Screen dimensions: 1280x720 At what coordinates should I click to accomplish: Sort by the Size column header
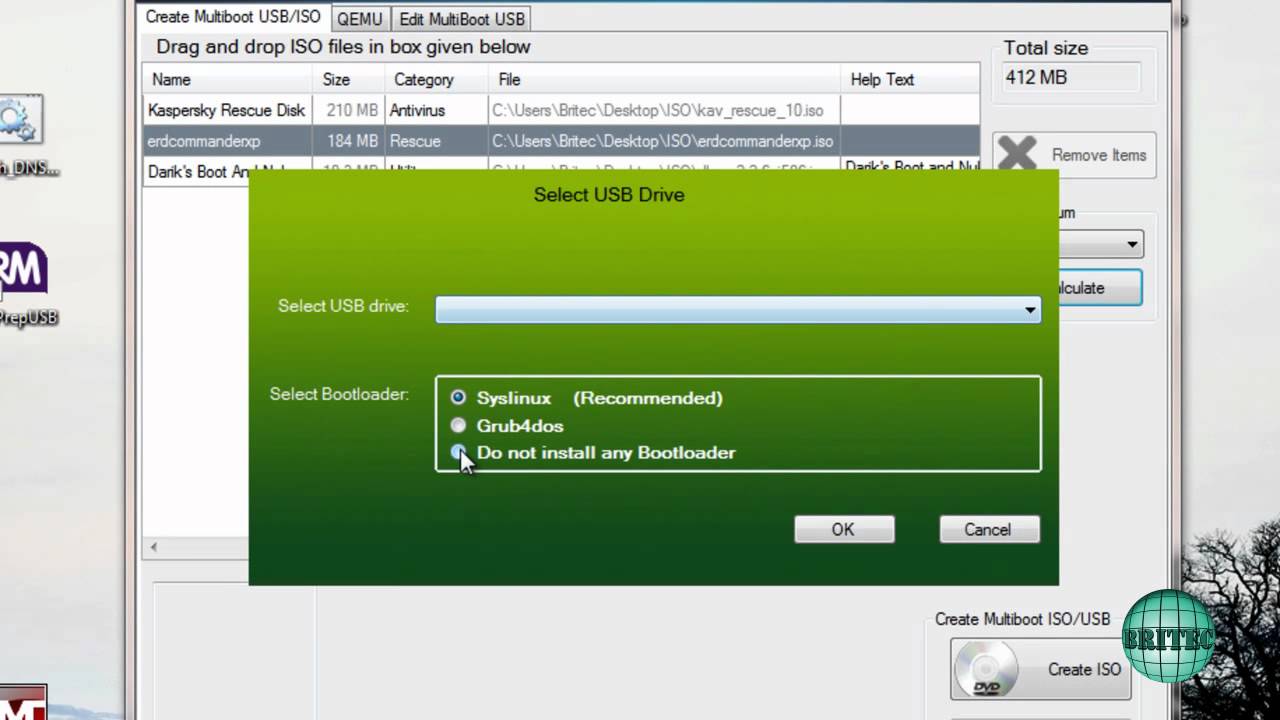(348, 79)
